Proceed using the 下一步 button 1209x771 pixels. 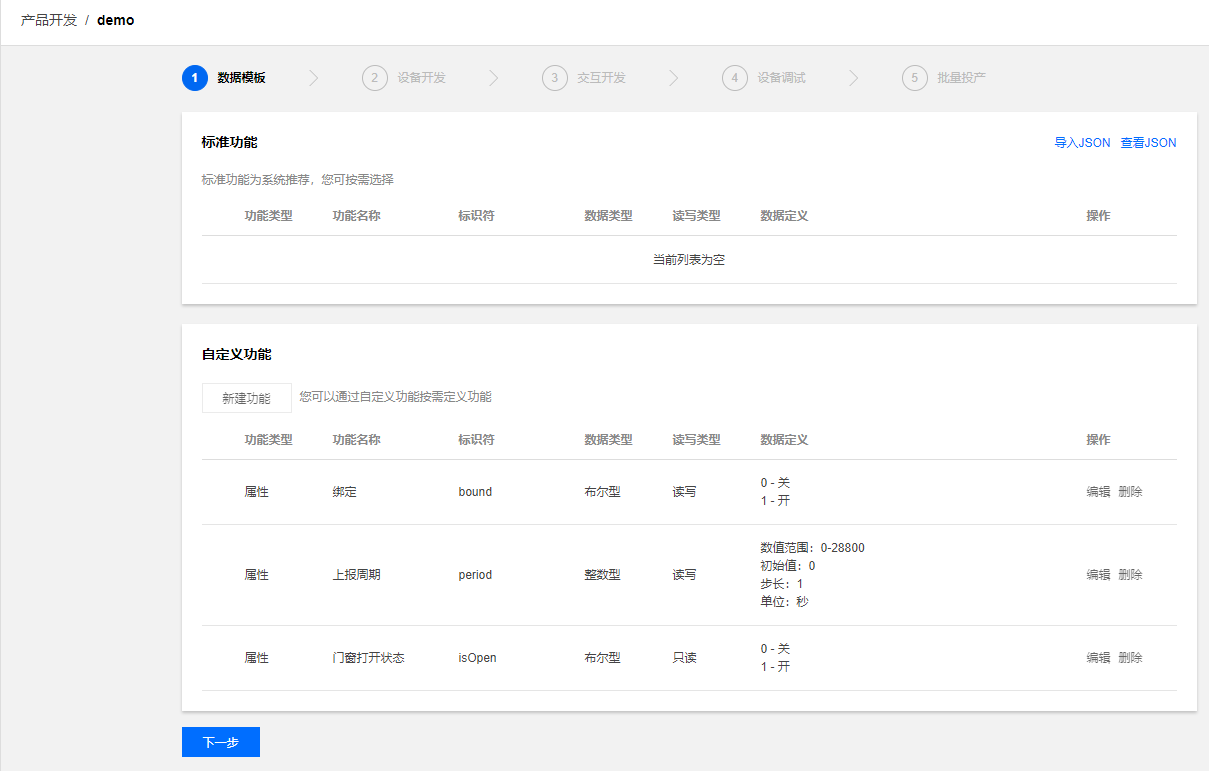pyautogui.click(x=220, y=742)
